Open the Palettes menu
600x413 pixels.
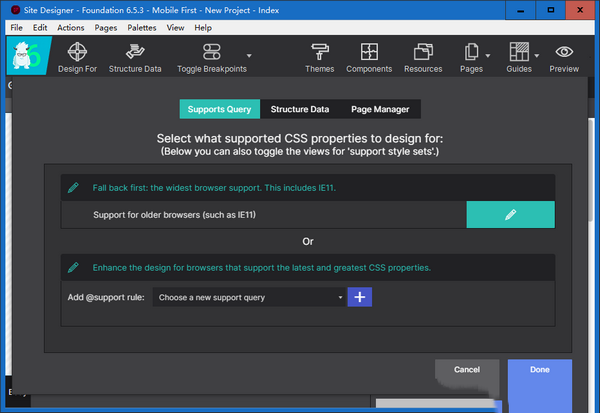pyautogui.click(x=142, y=28)
